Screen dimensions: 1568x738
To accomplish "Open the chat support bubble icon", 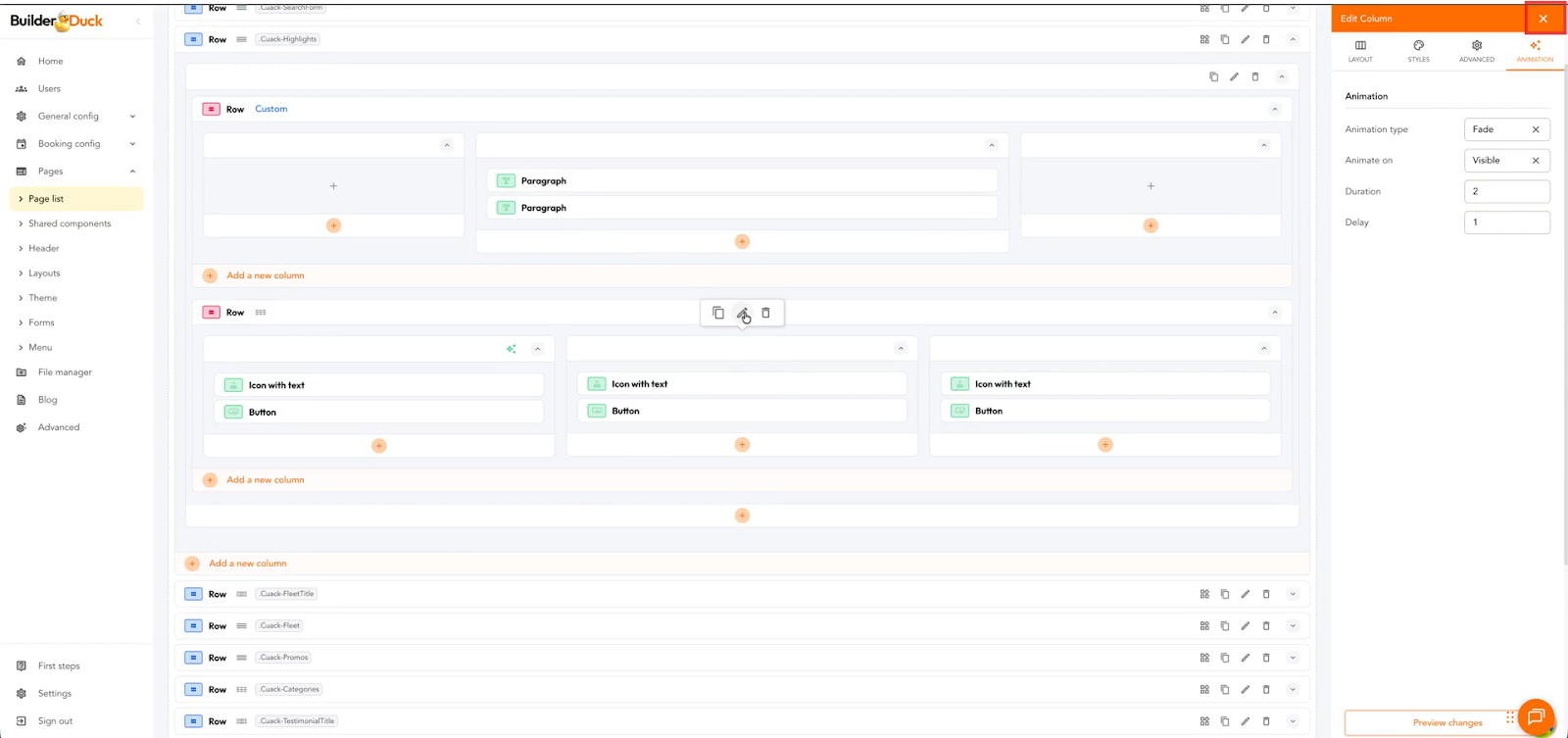I will [1535, 717].
